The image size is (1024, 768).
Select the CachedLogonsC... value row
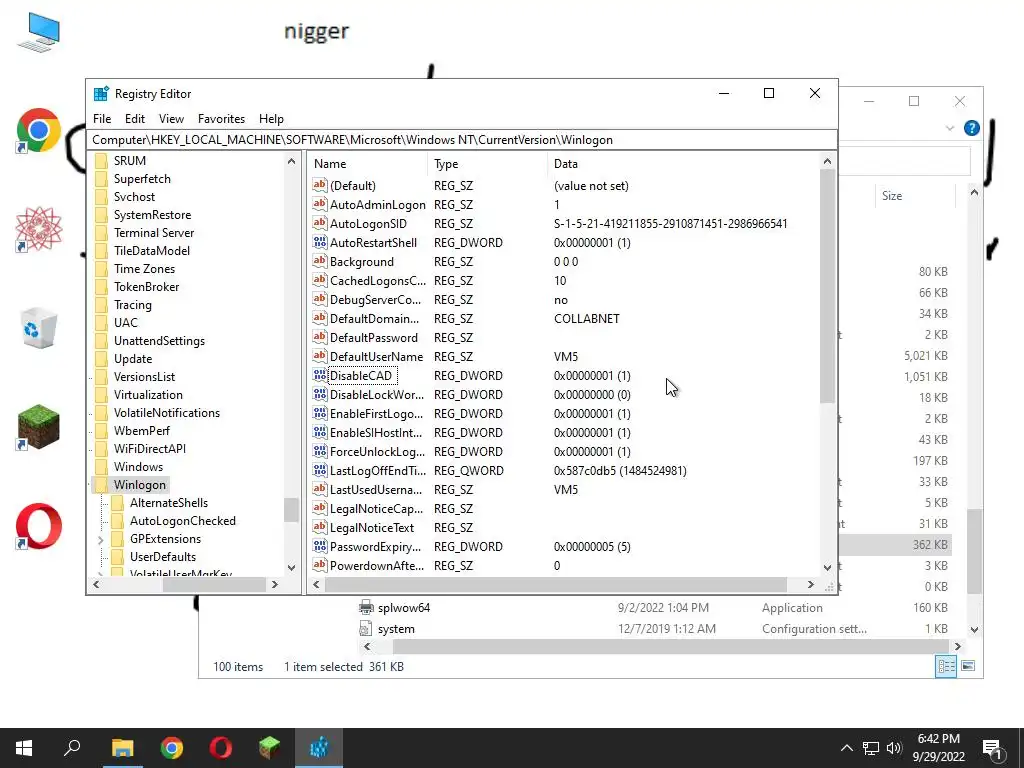(565, 280)
